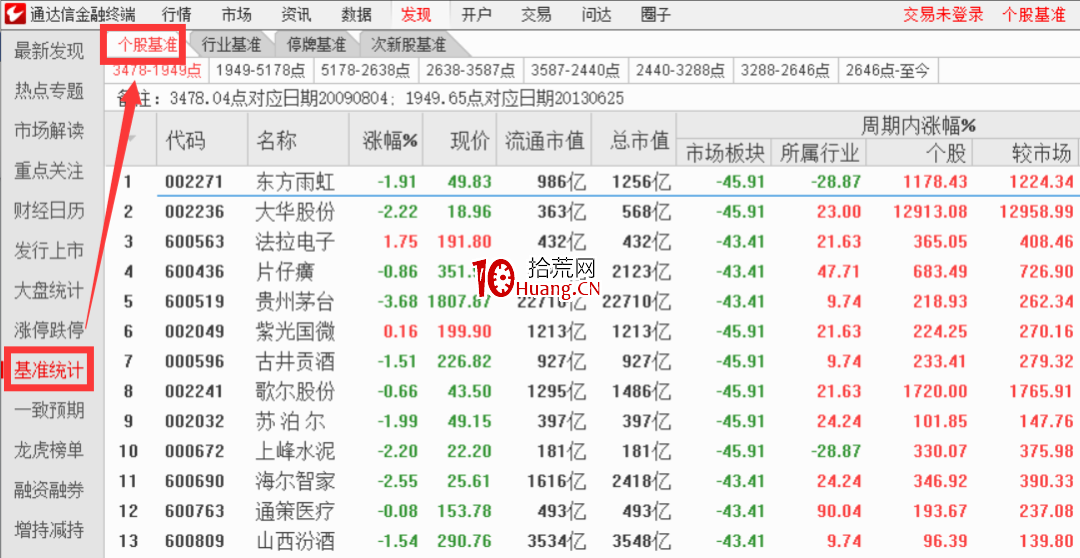The image size is (1080, 558).
Task: Select the 5178-2638点 period tab
Action: click(366, 70)
